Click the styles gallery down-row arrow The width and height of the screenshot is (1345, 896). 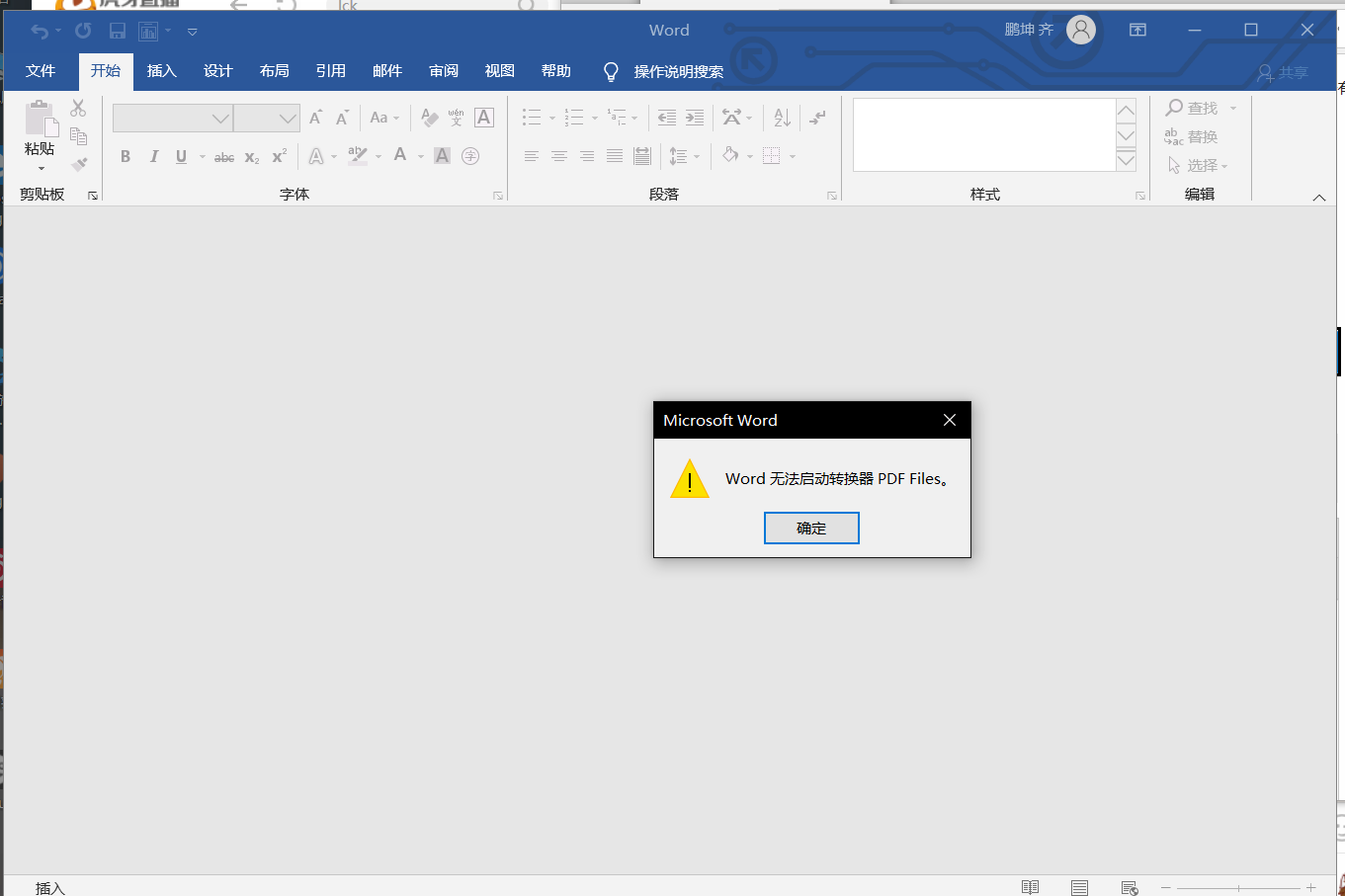[1126, 135]
